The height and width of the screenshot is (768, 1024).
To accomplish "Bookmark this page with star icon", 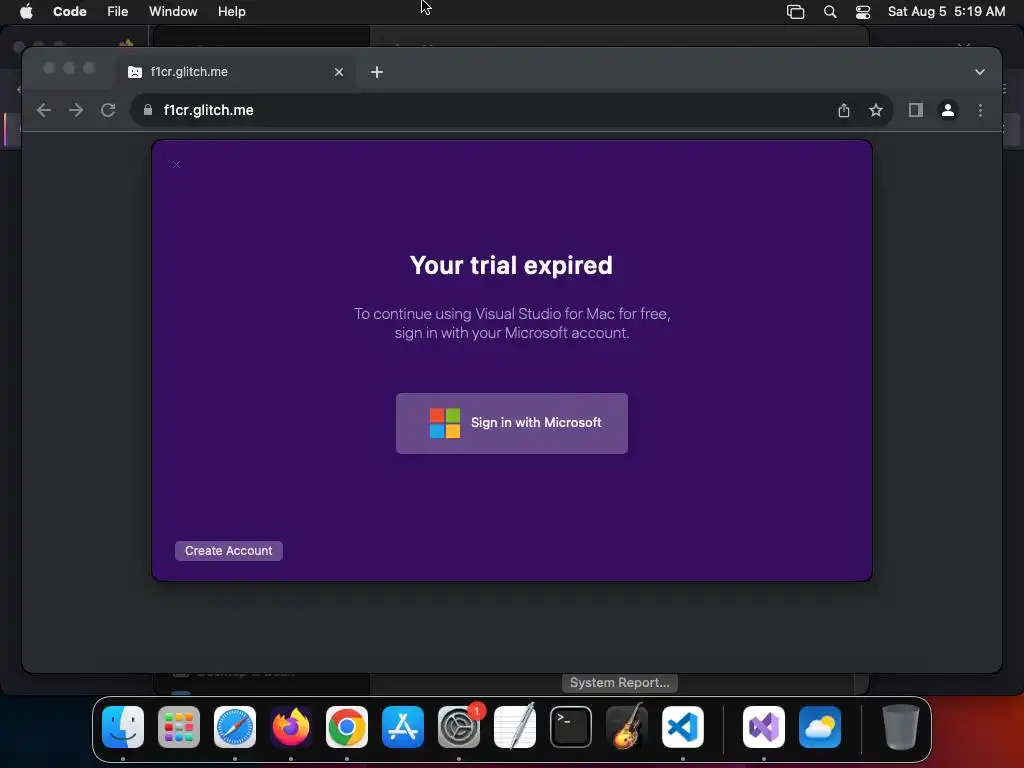I will pos(876,110).
